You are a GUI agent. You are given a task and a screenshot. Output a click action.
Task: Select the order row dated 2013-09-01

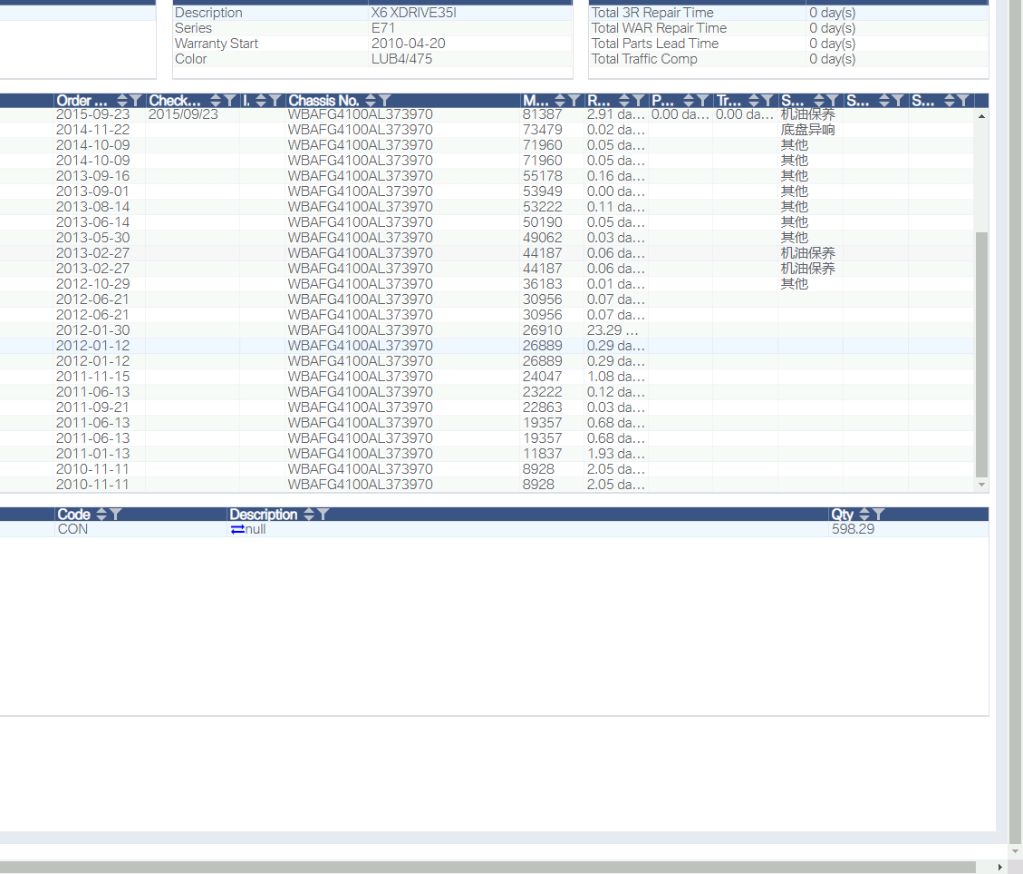tap(486, 191)
